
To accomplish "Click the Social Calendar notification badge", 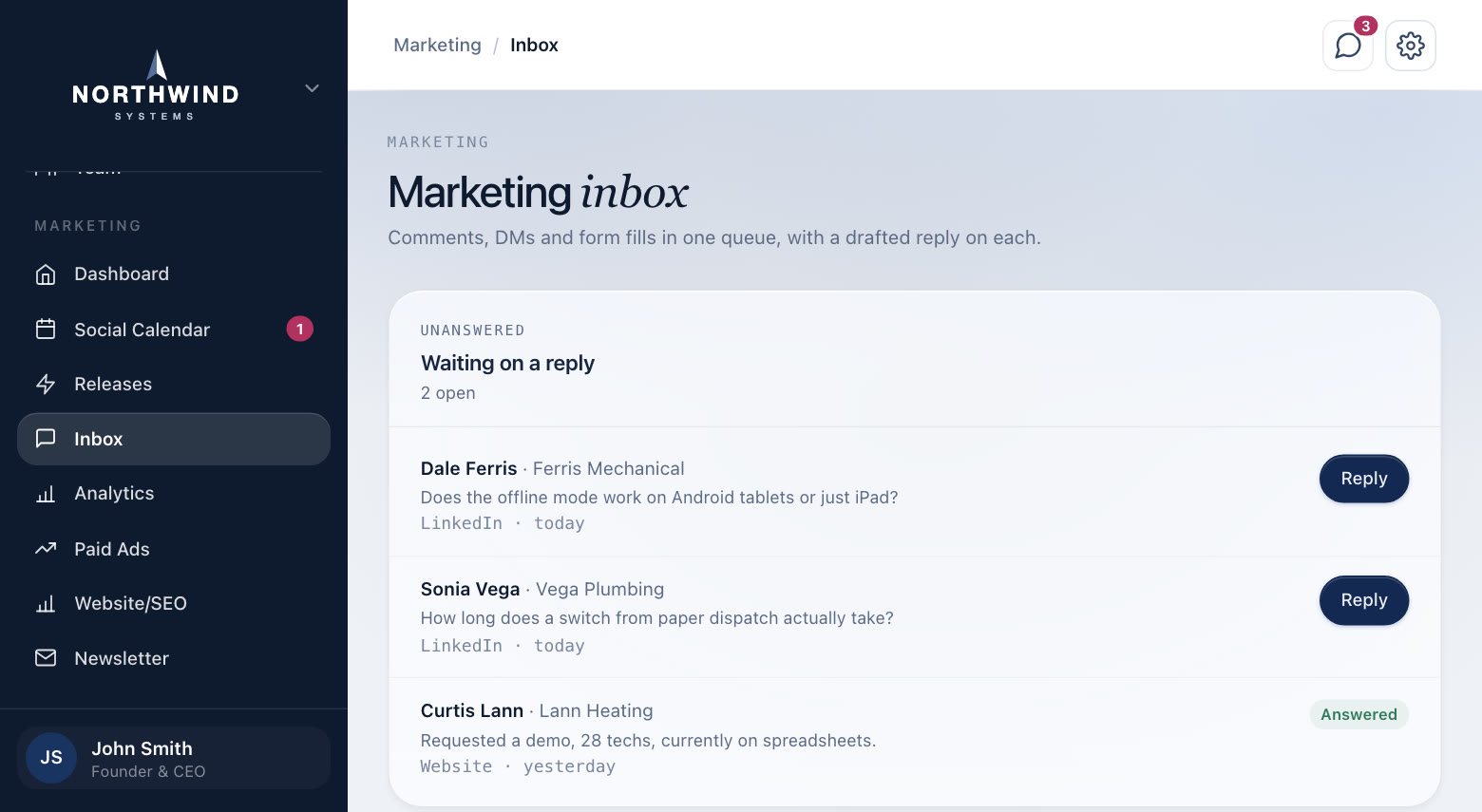I will point(300,329).
